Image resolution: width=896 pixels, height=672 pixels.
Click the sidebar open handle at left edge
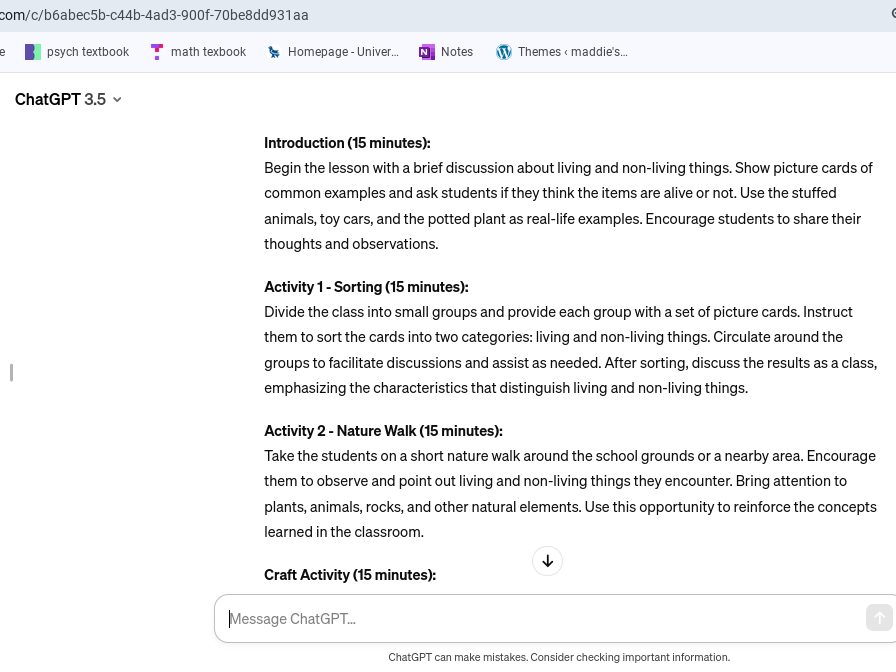(11, 373)
